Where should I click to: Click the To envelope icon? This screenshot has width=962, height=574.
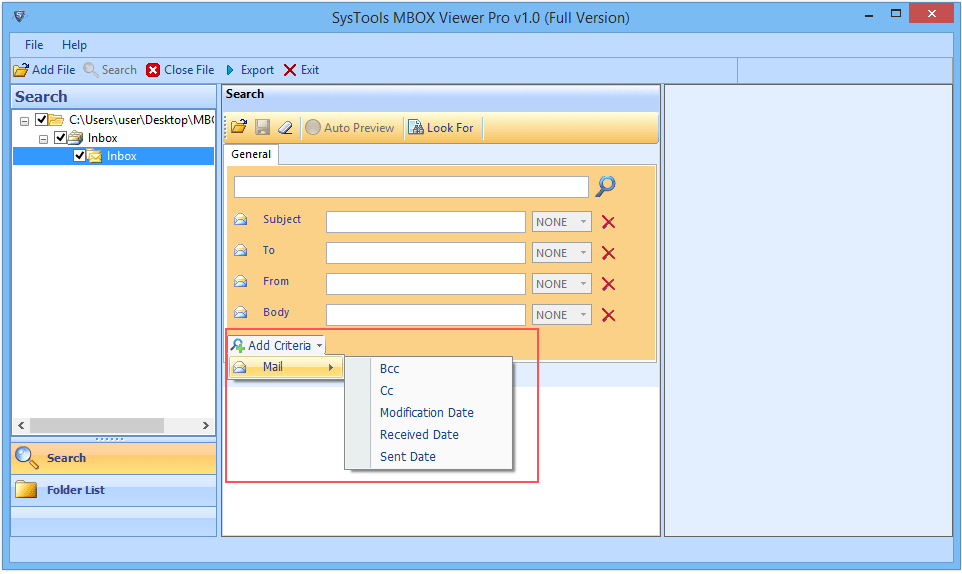pos(240,250)
